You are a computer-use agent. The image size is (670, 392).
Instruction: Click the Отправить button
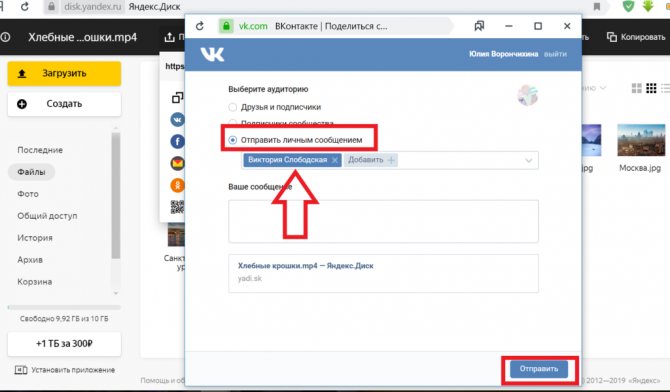coord(539,369)
